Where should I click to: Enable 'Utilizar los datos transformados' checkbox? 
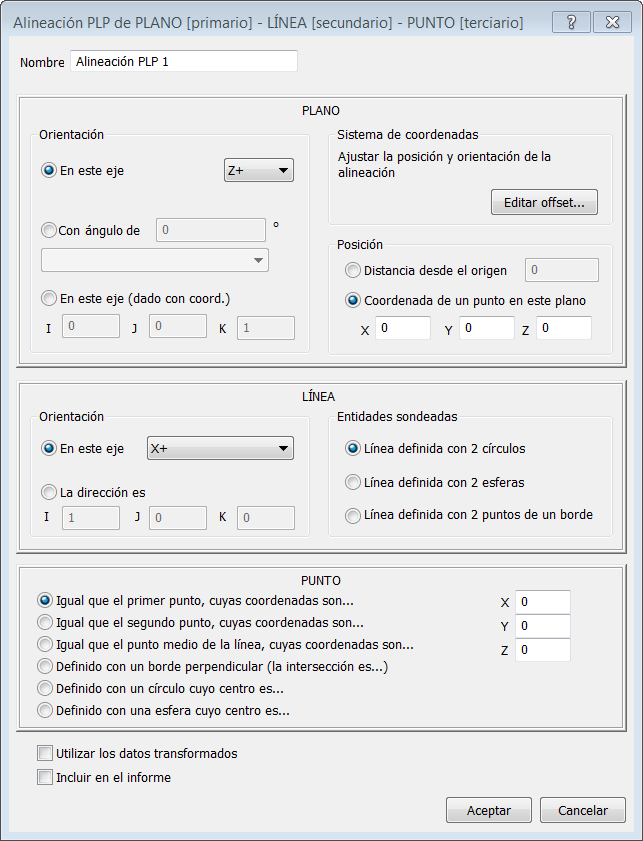point(44,753)
